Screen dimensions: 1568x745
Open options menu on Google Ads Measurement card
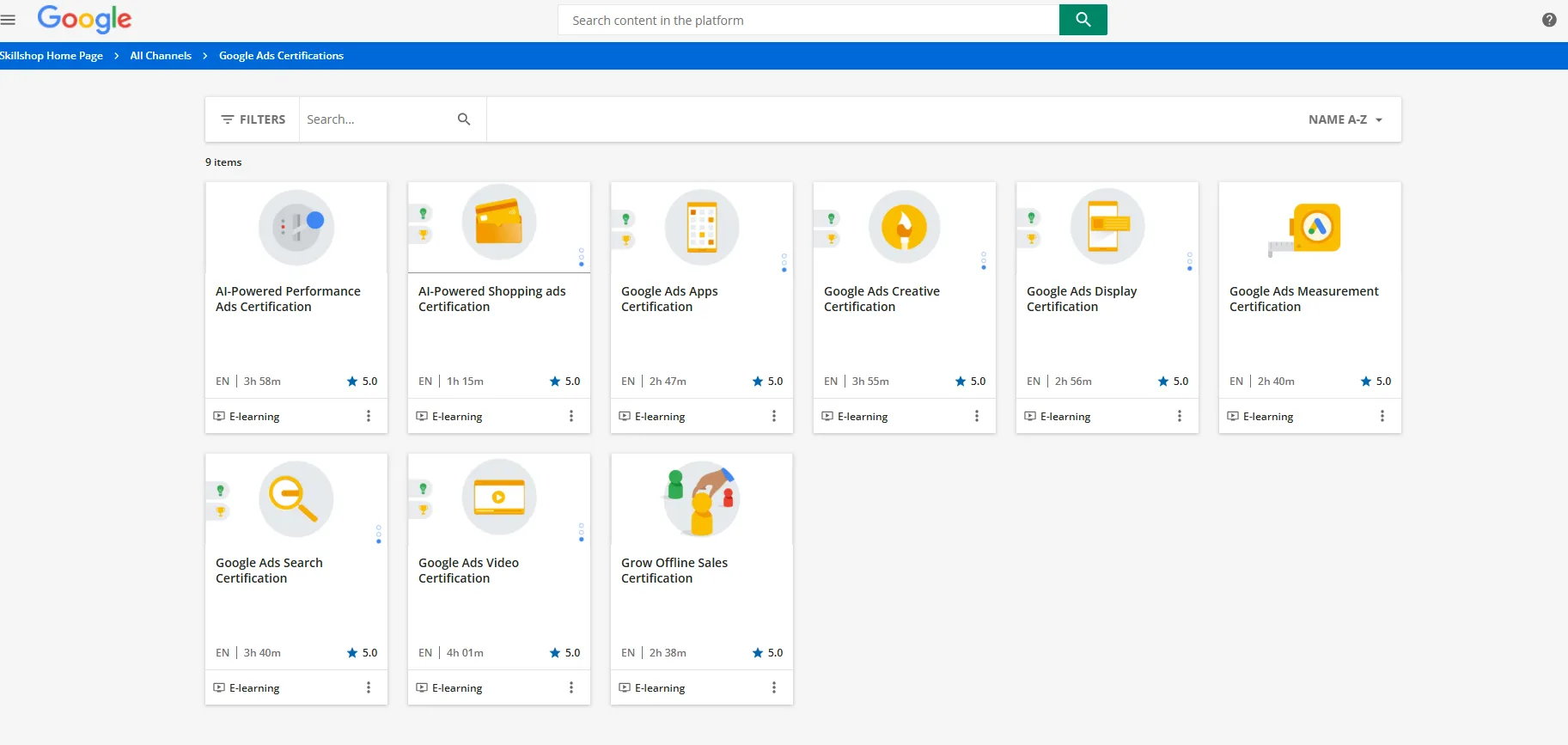pos(1382,416)
